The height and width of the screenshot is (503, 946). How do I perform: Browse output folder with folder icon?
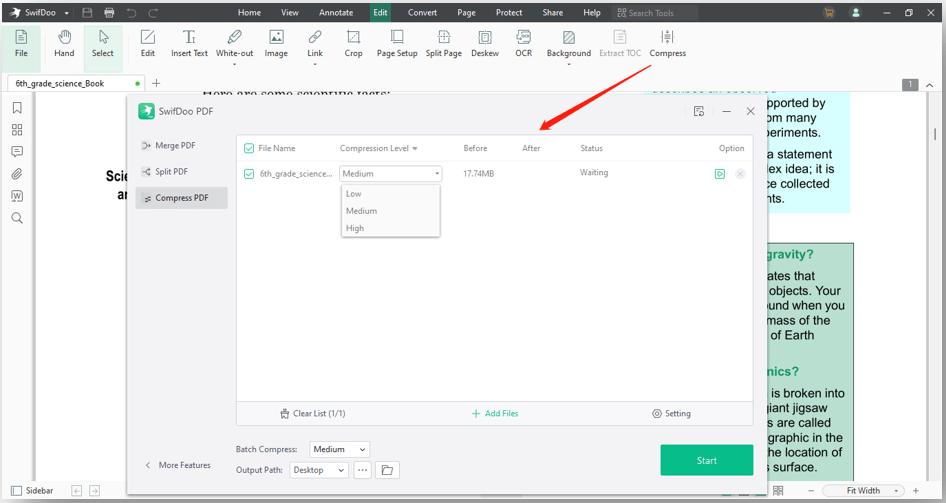click(x=387, y=470)
